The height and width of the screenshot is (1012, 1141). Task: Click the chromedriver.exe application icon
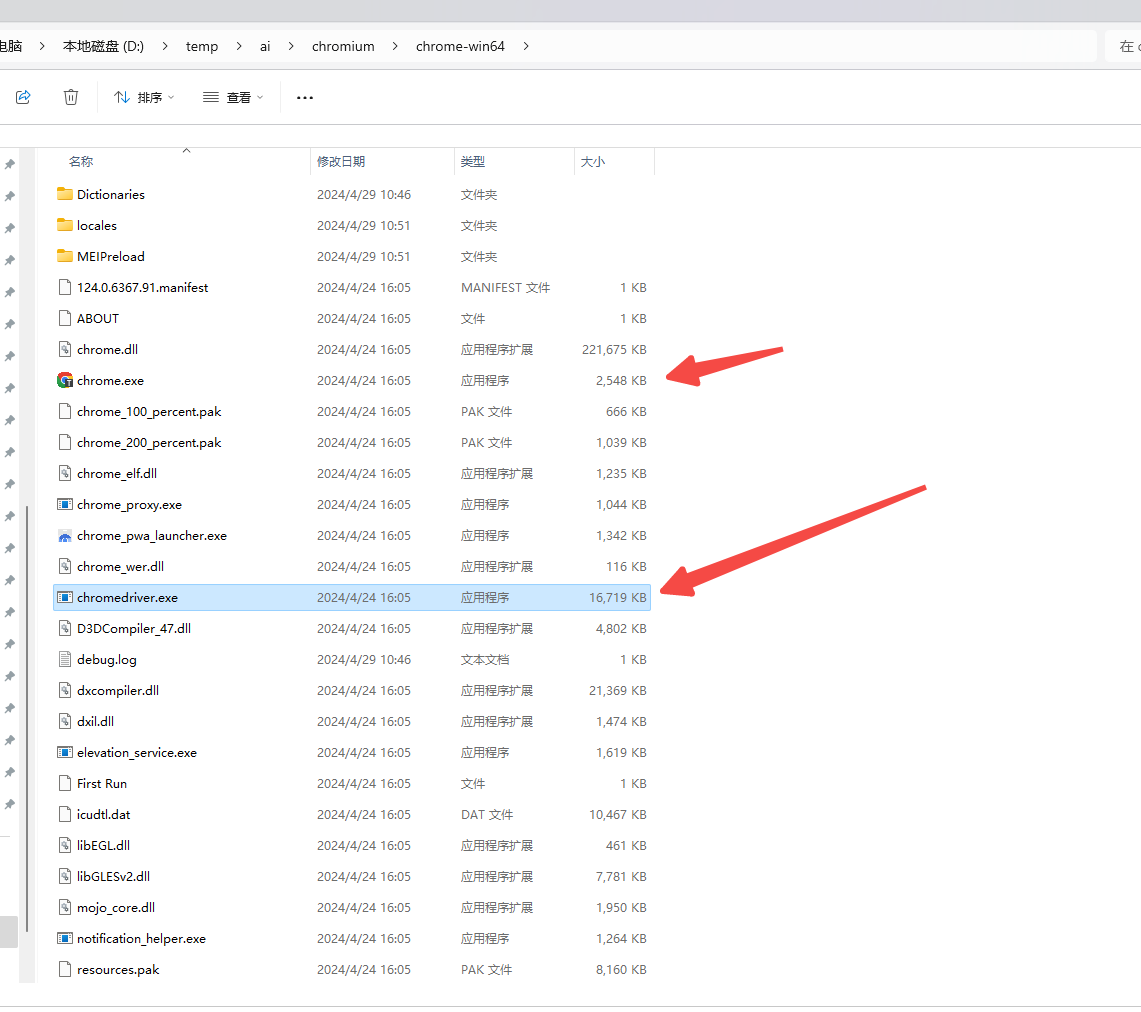click(x=65, y=597)
